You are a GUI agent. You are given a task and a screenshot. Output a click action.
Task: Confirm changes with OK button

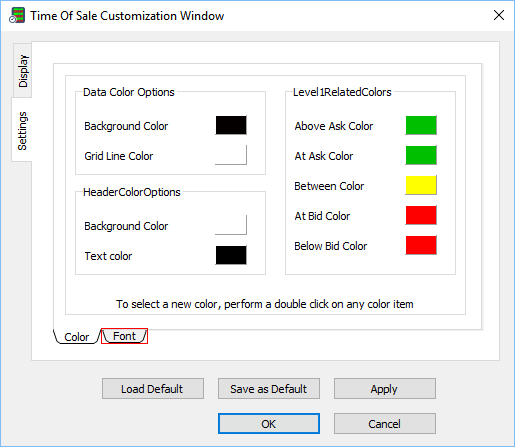click(269, 424)
